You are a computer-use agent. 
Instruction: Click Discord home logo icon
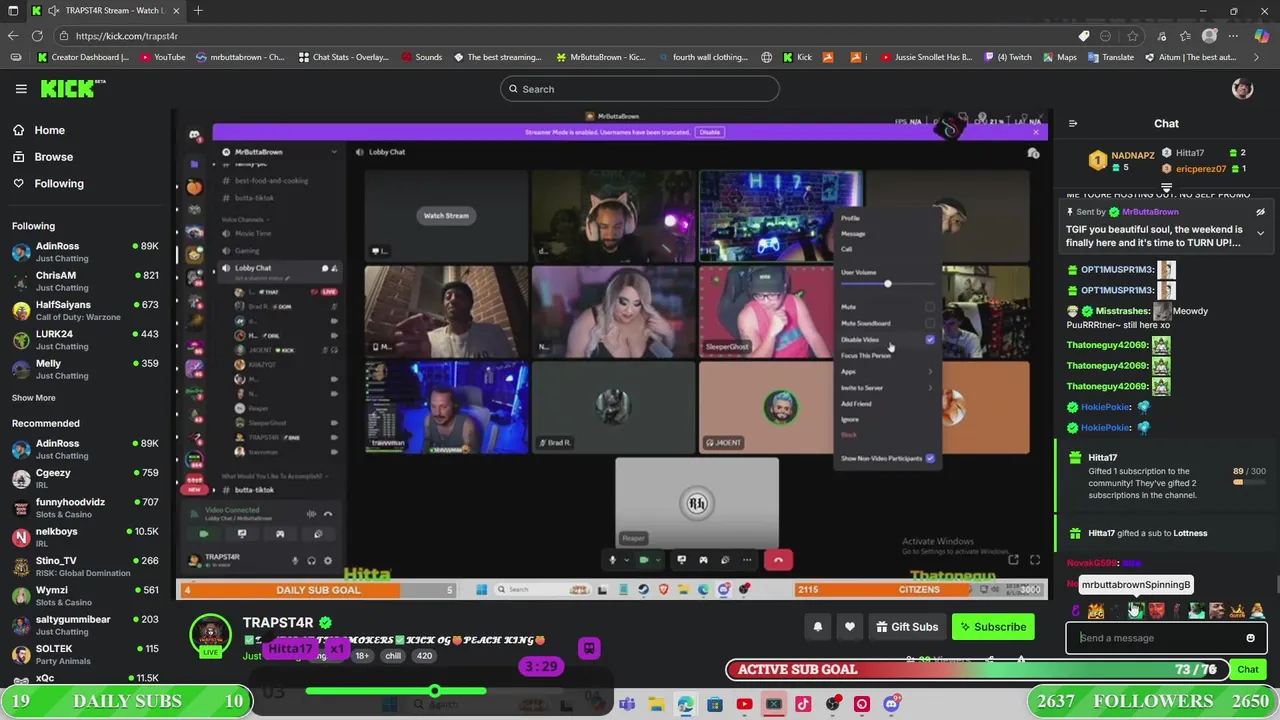click(194, 134)
